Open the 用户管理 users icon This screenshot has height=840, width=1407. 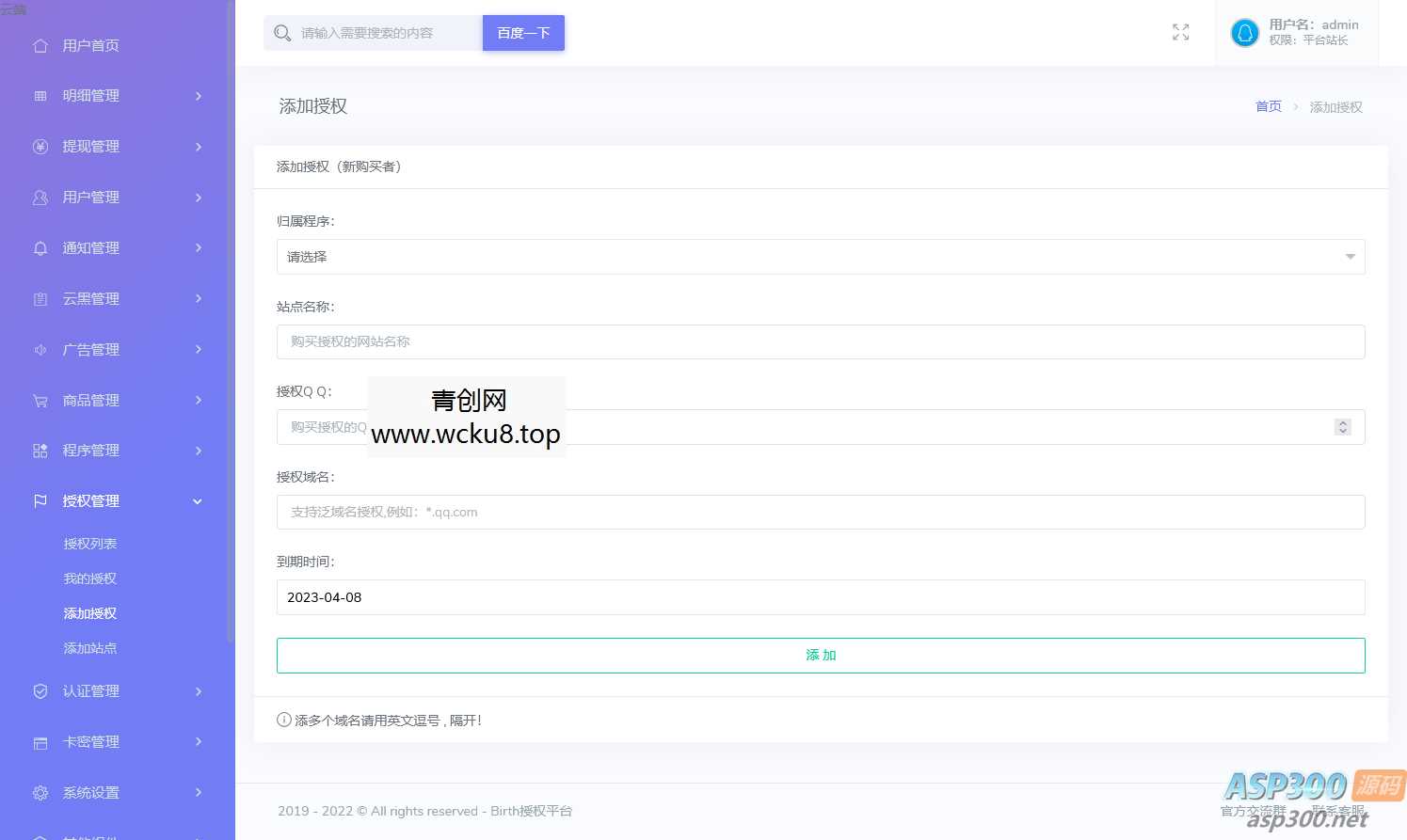[40, 197]
